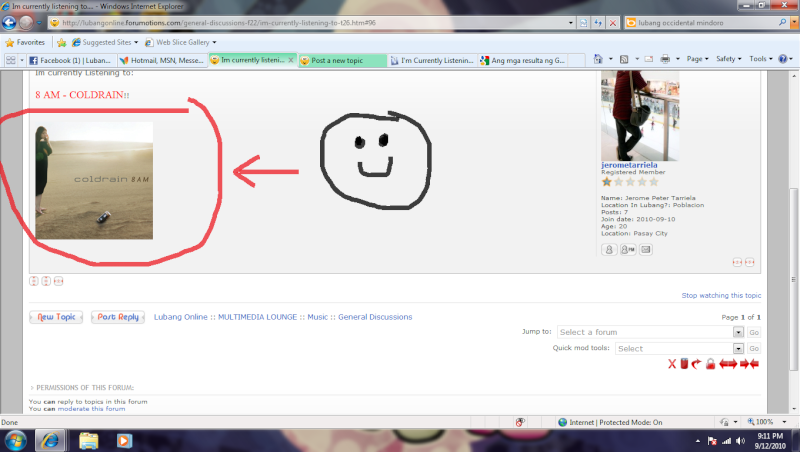Click the moderate this forum link
800x452 pixels.
(x=91, y=409)
